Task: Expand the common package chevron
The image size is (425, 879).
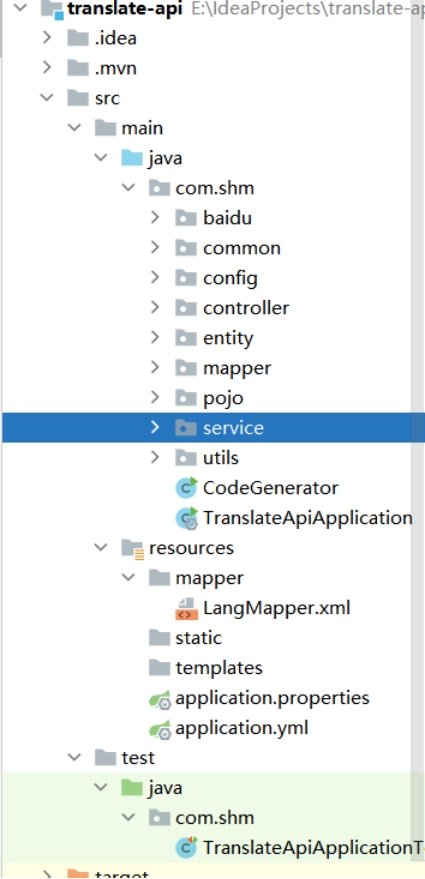Action: (155, 248)
